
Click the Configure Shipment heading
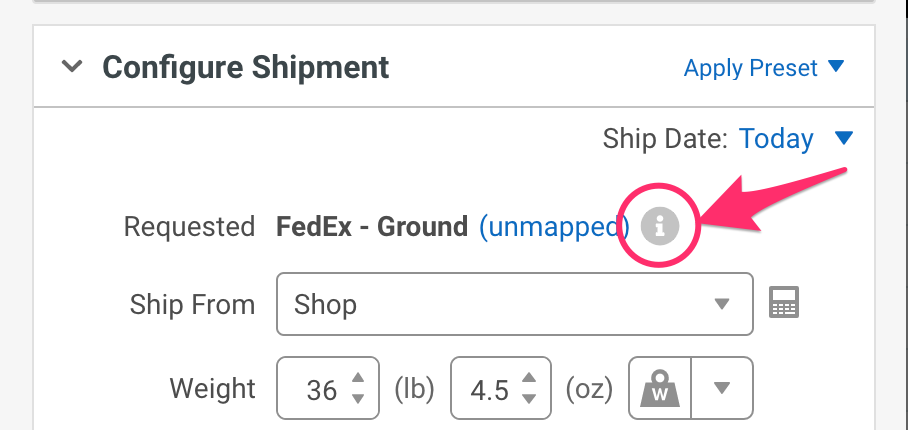245,67
